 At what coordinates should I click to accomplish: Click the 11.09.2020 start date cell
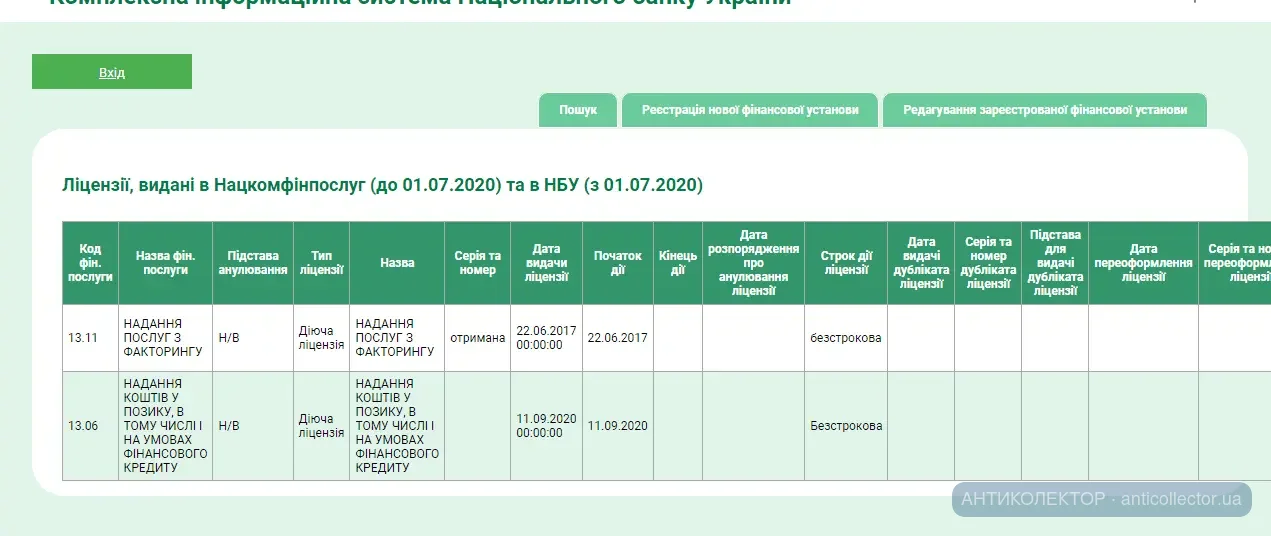click(x=617, y=426)
